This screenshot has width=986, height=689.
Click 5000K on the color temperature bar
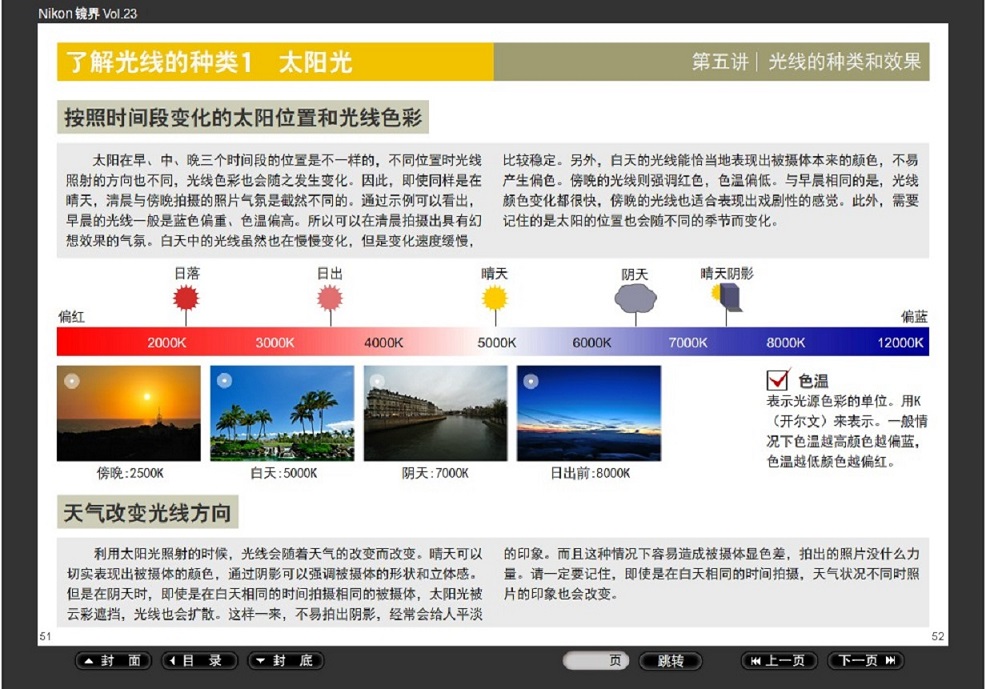click(x=496, y=343)
